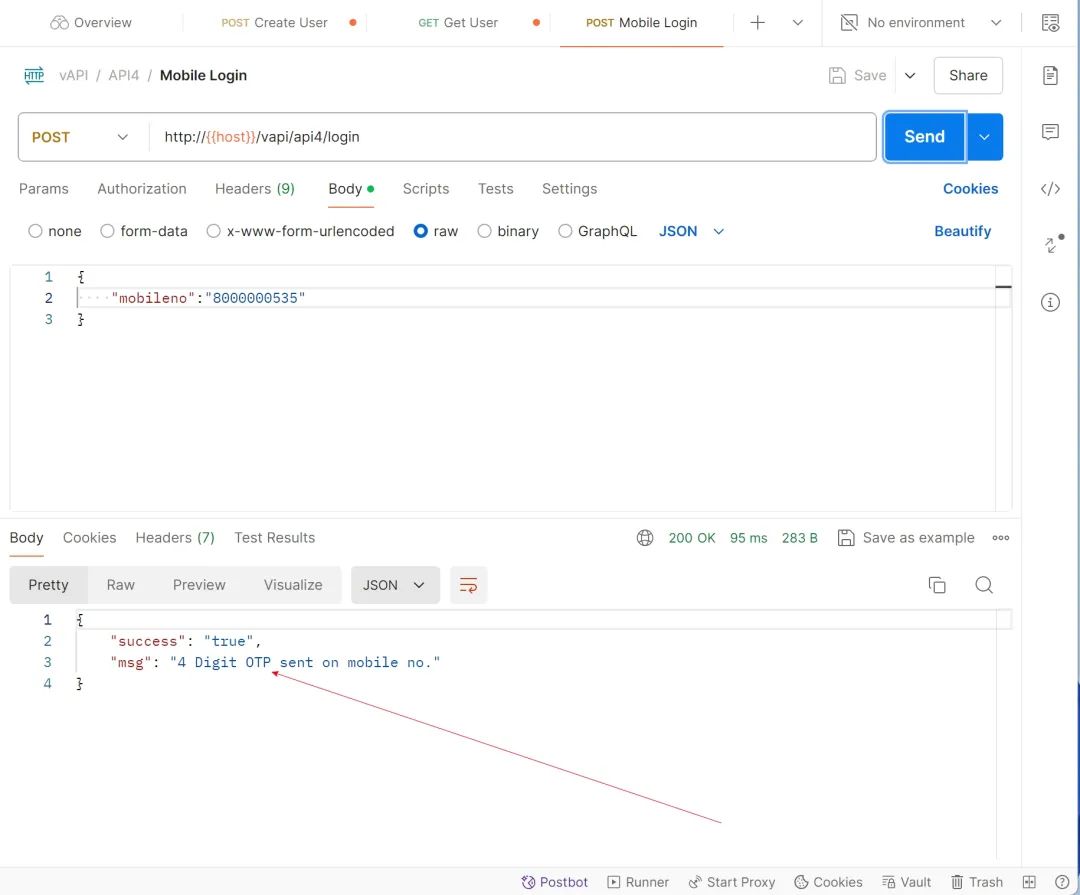Choose the GraphQL body option

[565, 231]
